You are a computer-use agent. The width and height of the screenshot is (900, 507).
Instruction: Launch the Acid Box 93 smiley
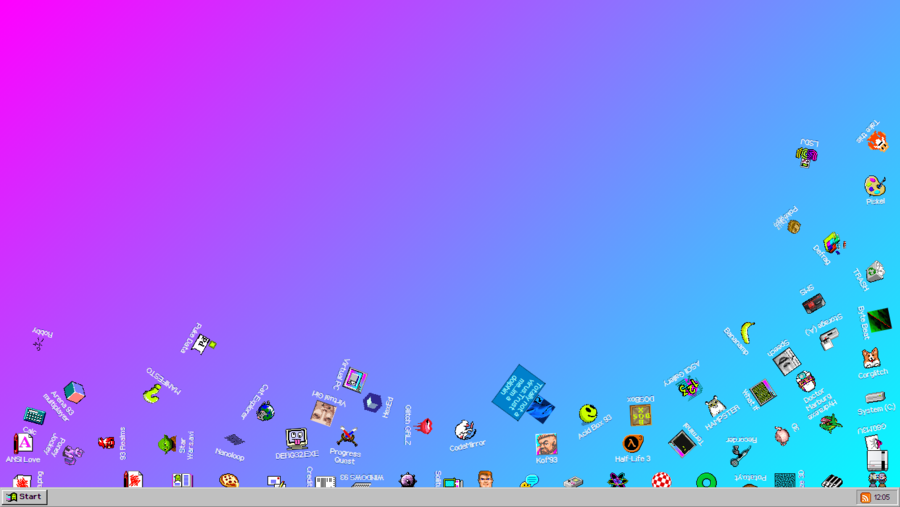[588, 413]
